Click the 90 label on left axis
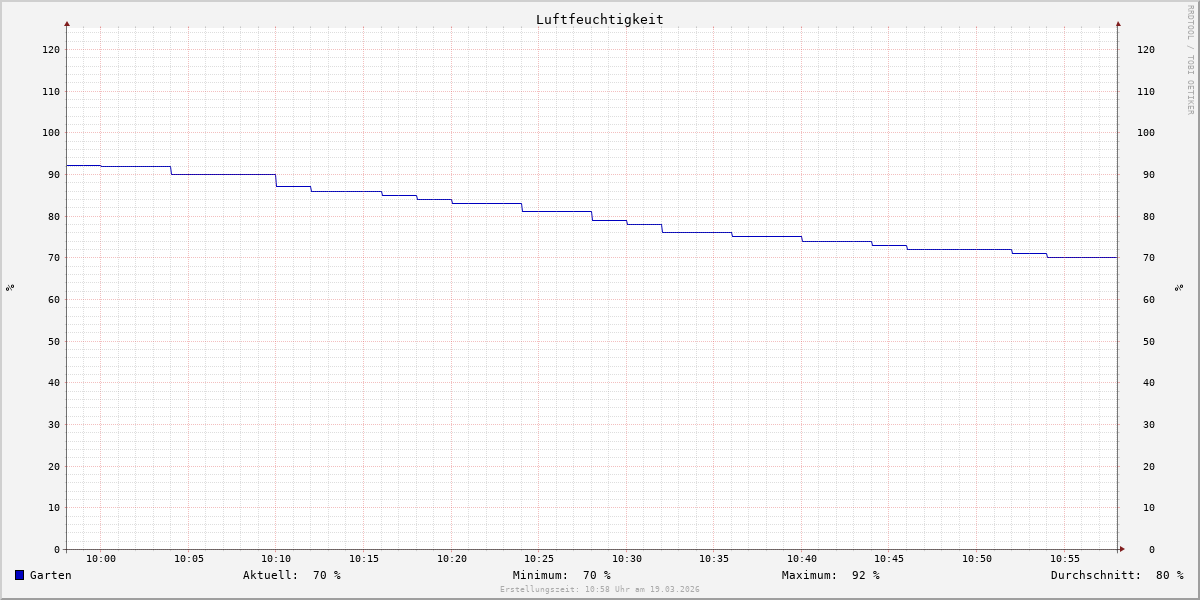 (x=54, y=174)
